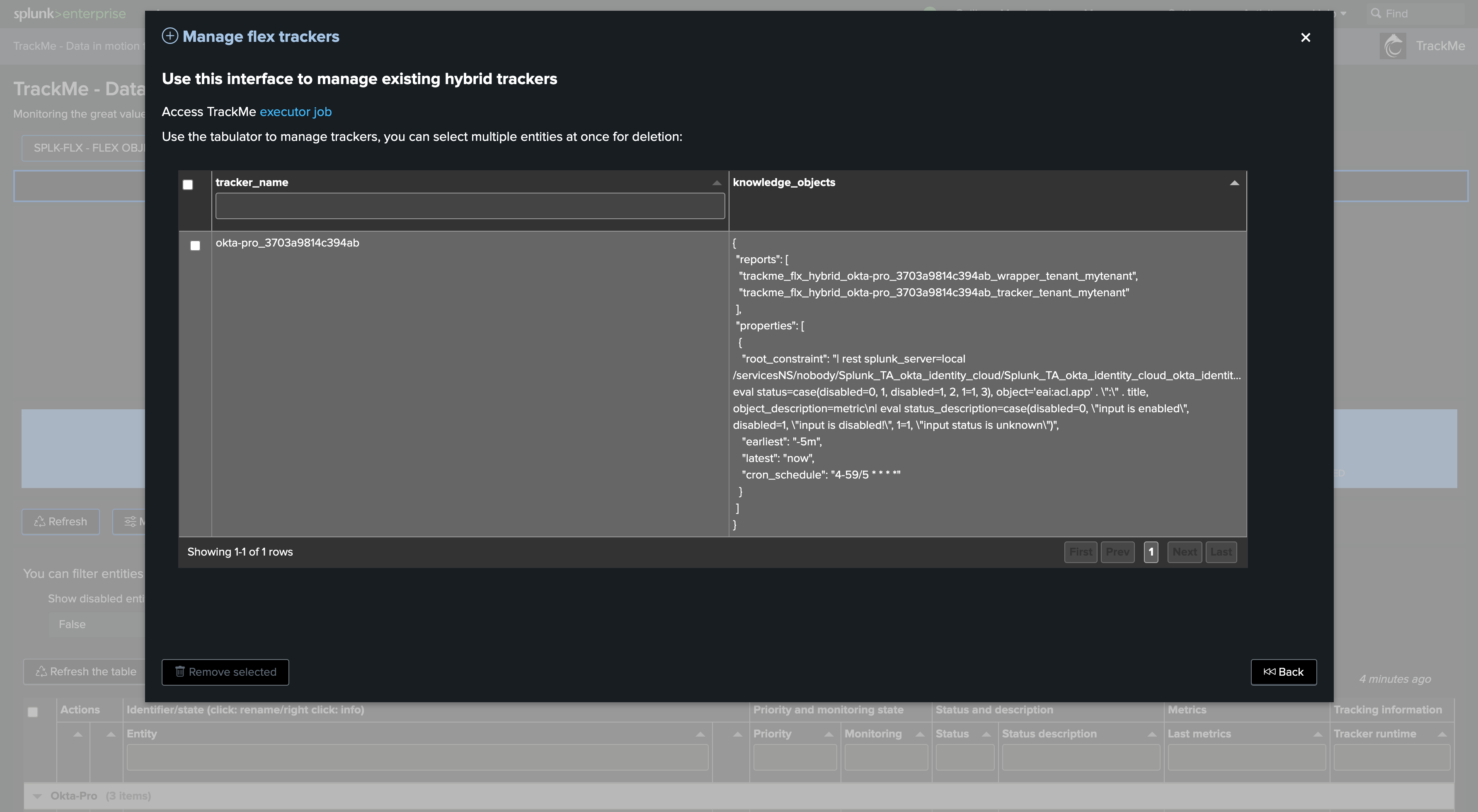Click the TrackMe app logo icon

click(1393, 46)
